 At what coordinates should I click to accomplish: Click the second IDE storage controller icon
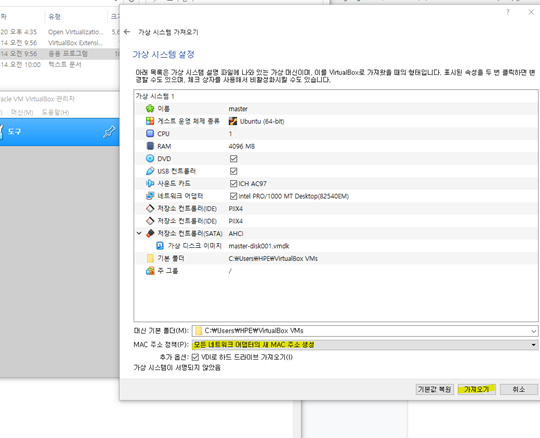tap(150, 221)
